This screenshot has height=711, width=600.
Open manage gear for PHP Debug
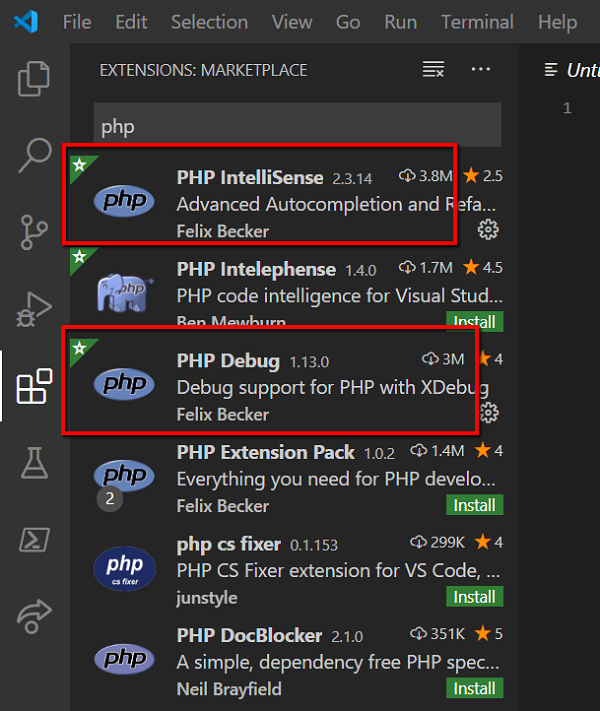point(489,413)
